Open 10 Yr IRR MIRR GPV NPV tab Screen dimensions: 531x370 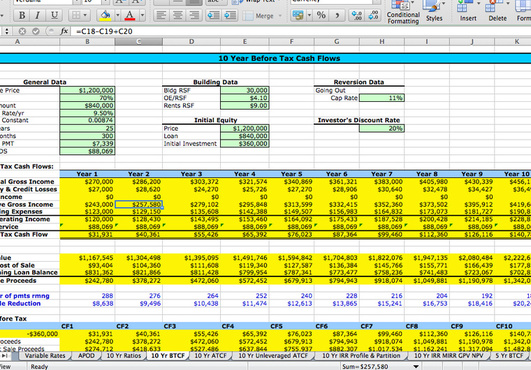click(x=448, y=356)
